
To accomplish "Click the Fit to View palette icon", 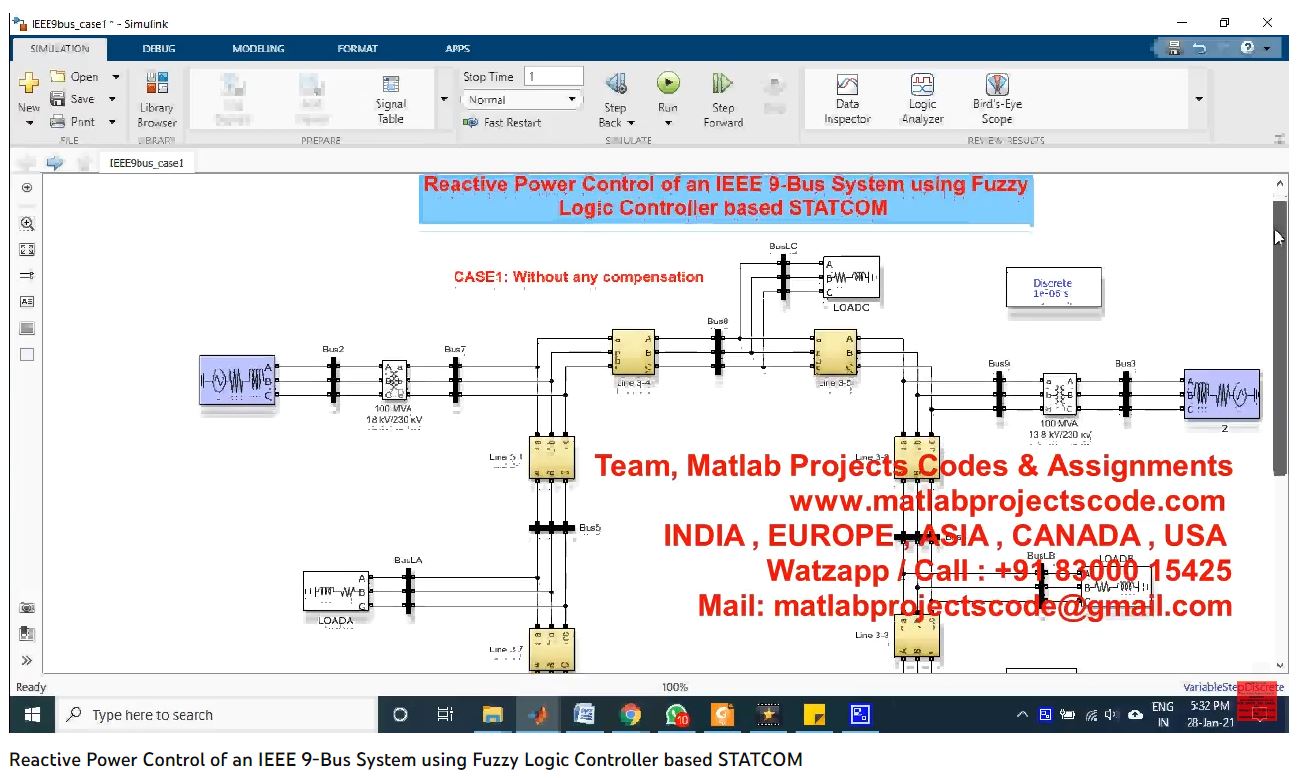I will pyautogui.click(x=27, y=250).
